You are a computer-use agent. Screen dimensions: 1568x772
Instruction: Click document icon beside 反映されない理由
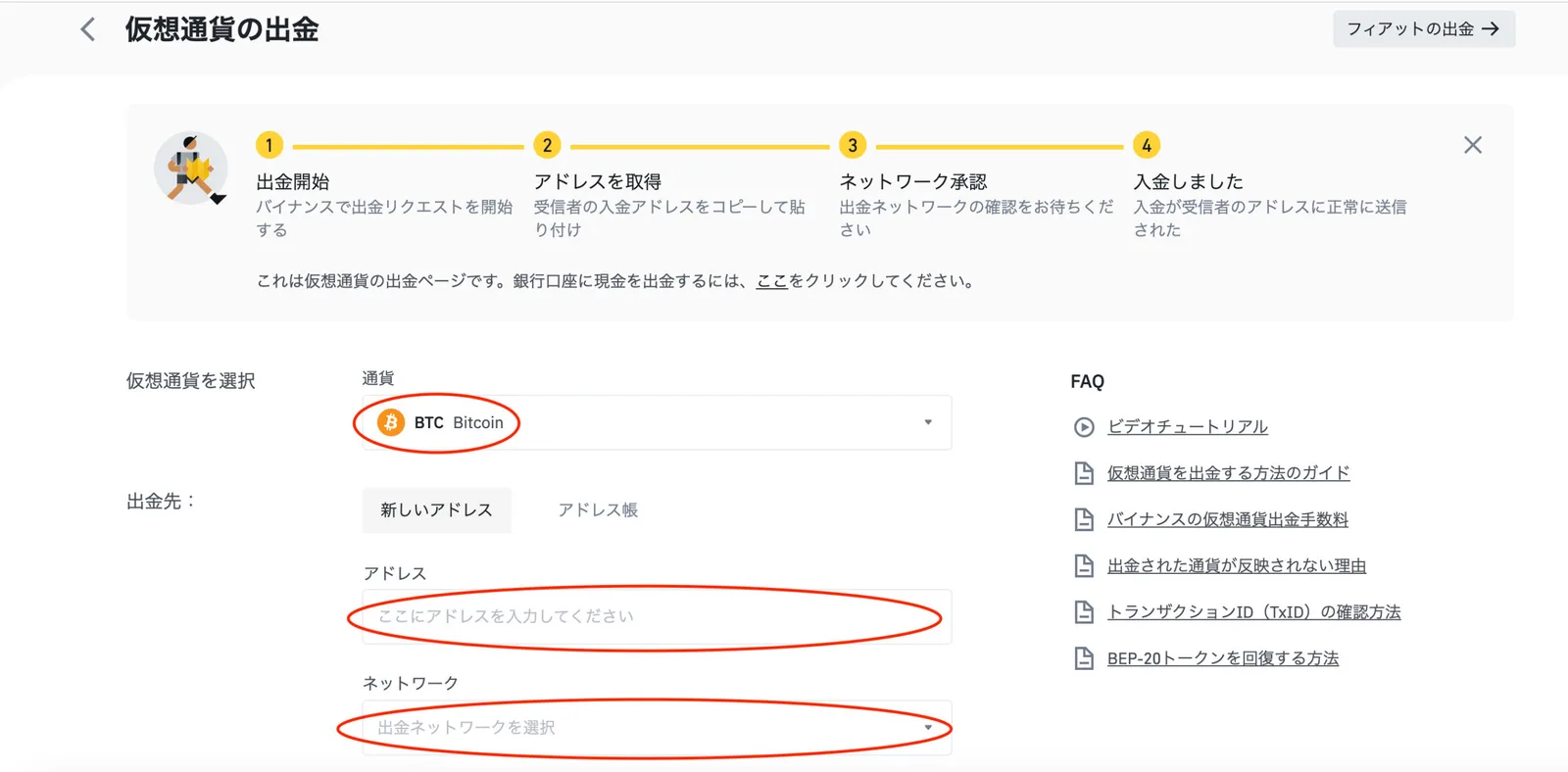click(1084, 565)
